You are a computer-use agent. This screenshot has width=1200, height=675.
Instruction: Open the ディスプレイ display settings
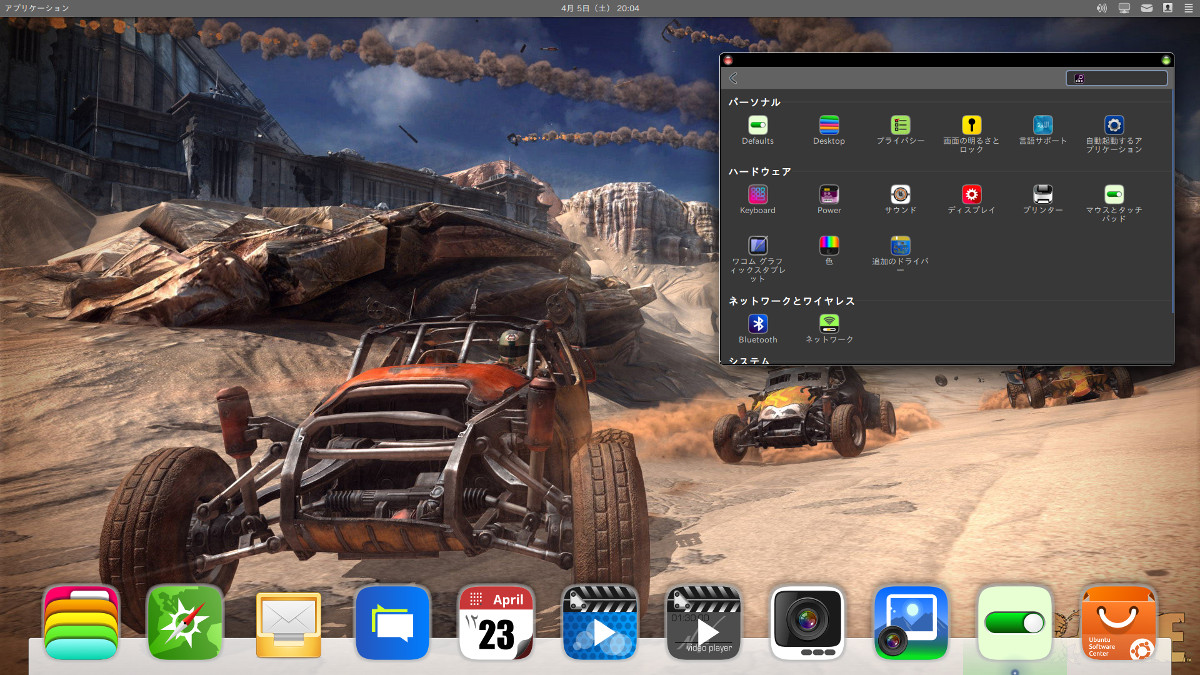[x=971, y=199]
